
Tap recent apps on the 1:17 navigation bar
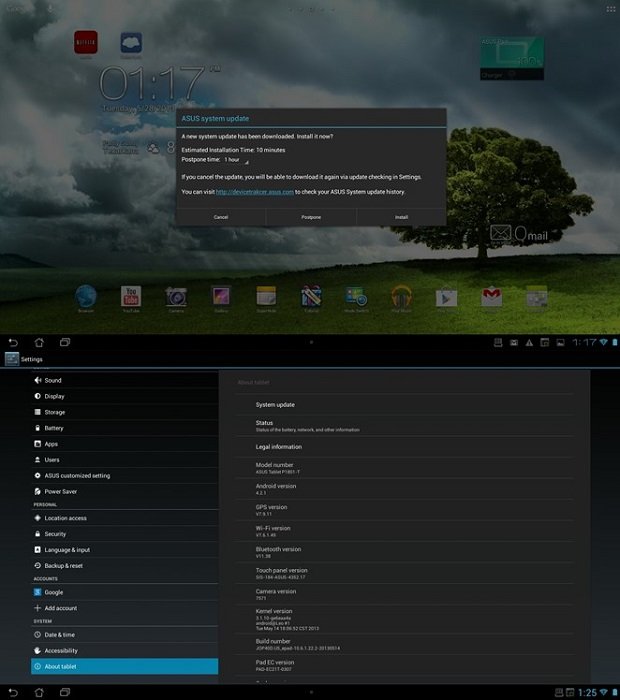point(65,342)
